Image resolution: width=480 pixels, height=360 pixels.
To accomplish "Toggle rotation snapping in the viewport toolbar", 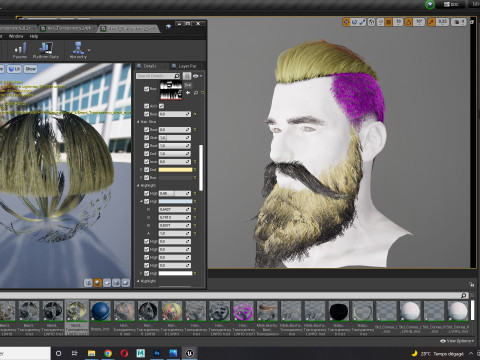I will 409,22.
